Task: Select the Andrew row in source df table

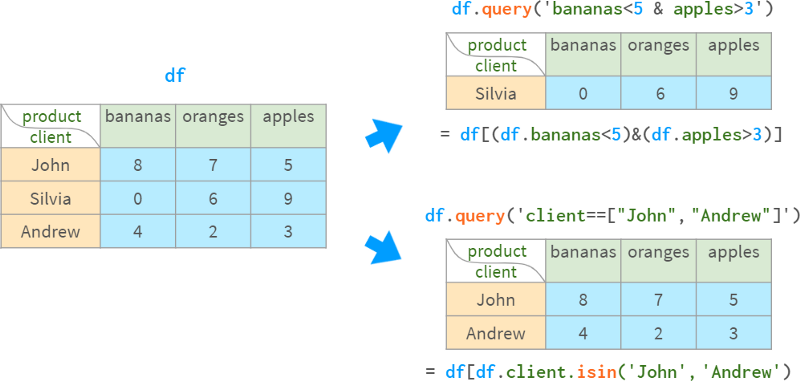Action: pyautogui.click(x=163, y=231)
